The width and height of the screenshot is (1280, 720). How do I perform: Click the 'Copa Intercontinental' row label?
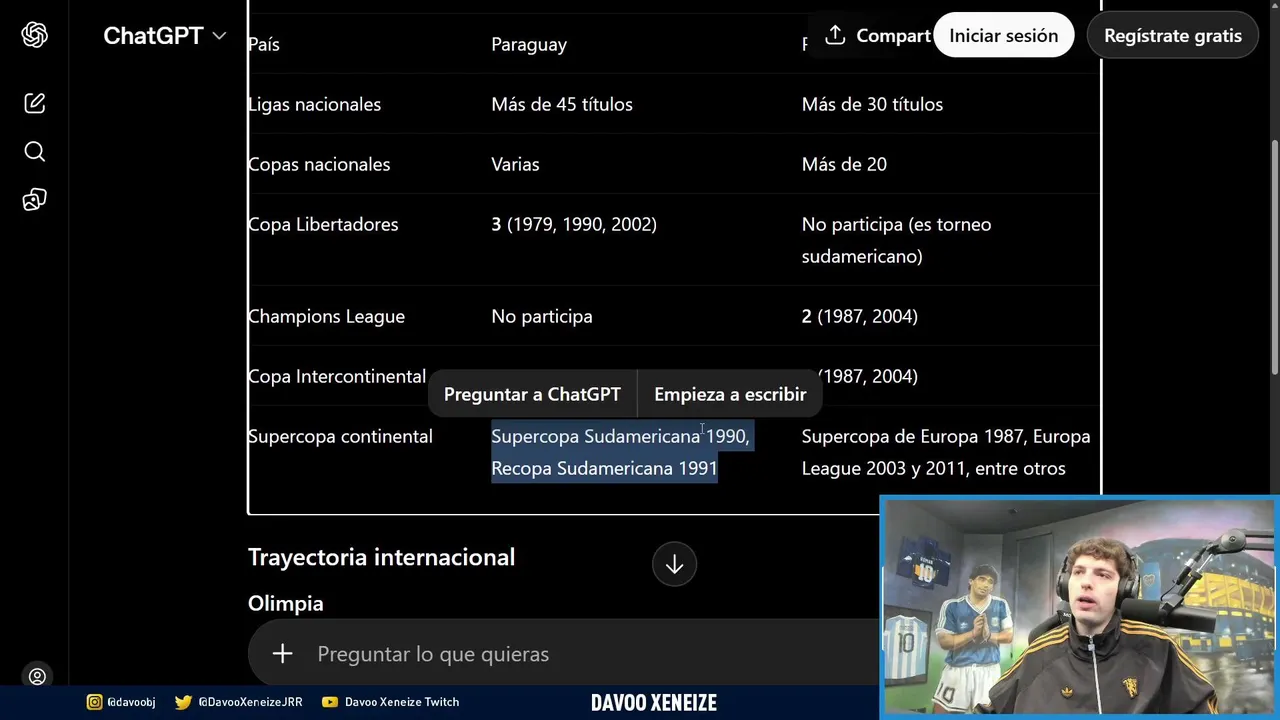coord(337,376)
